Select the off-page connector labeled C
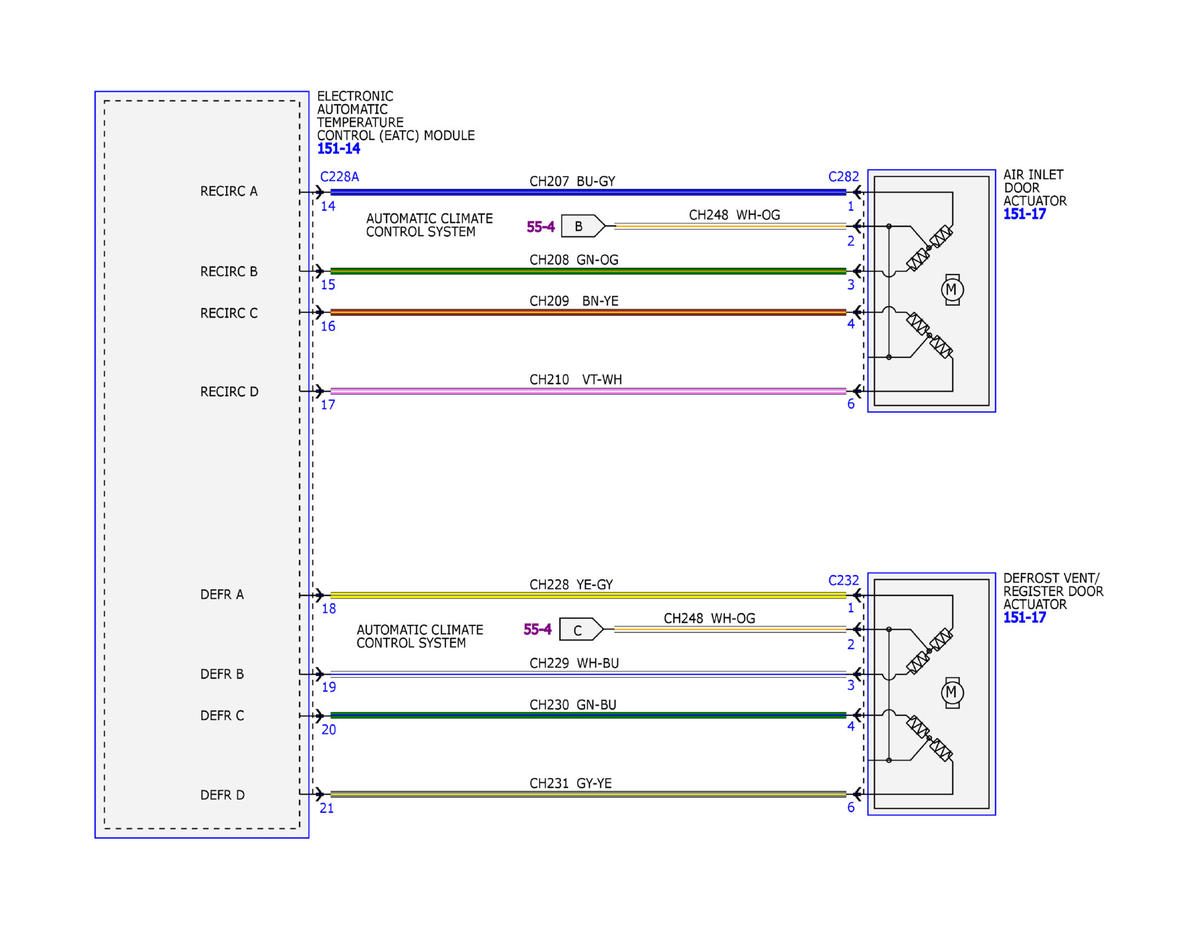Viewport: 1200px width, 927px height. [582, 629]
